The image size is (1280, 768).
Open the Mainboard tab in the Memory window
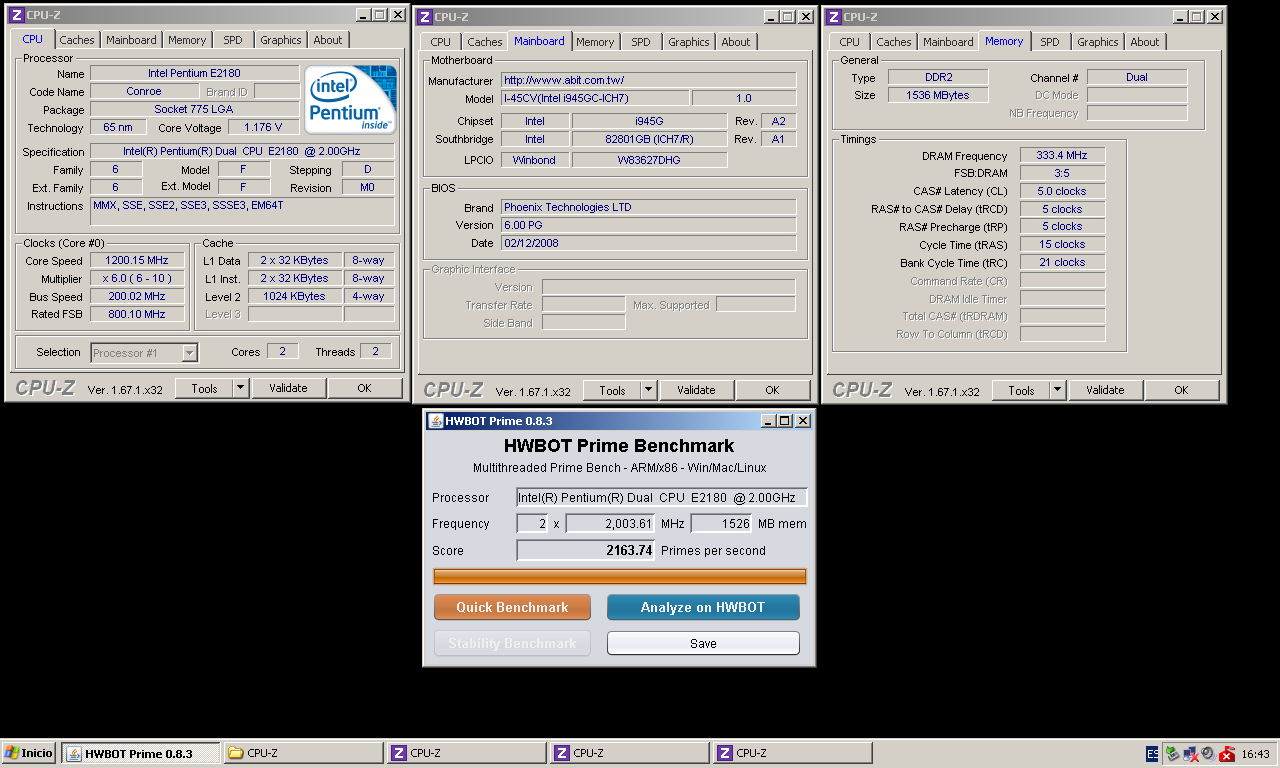(x=948, y=42)
